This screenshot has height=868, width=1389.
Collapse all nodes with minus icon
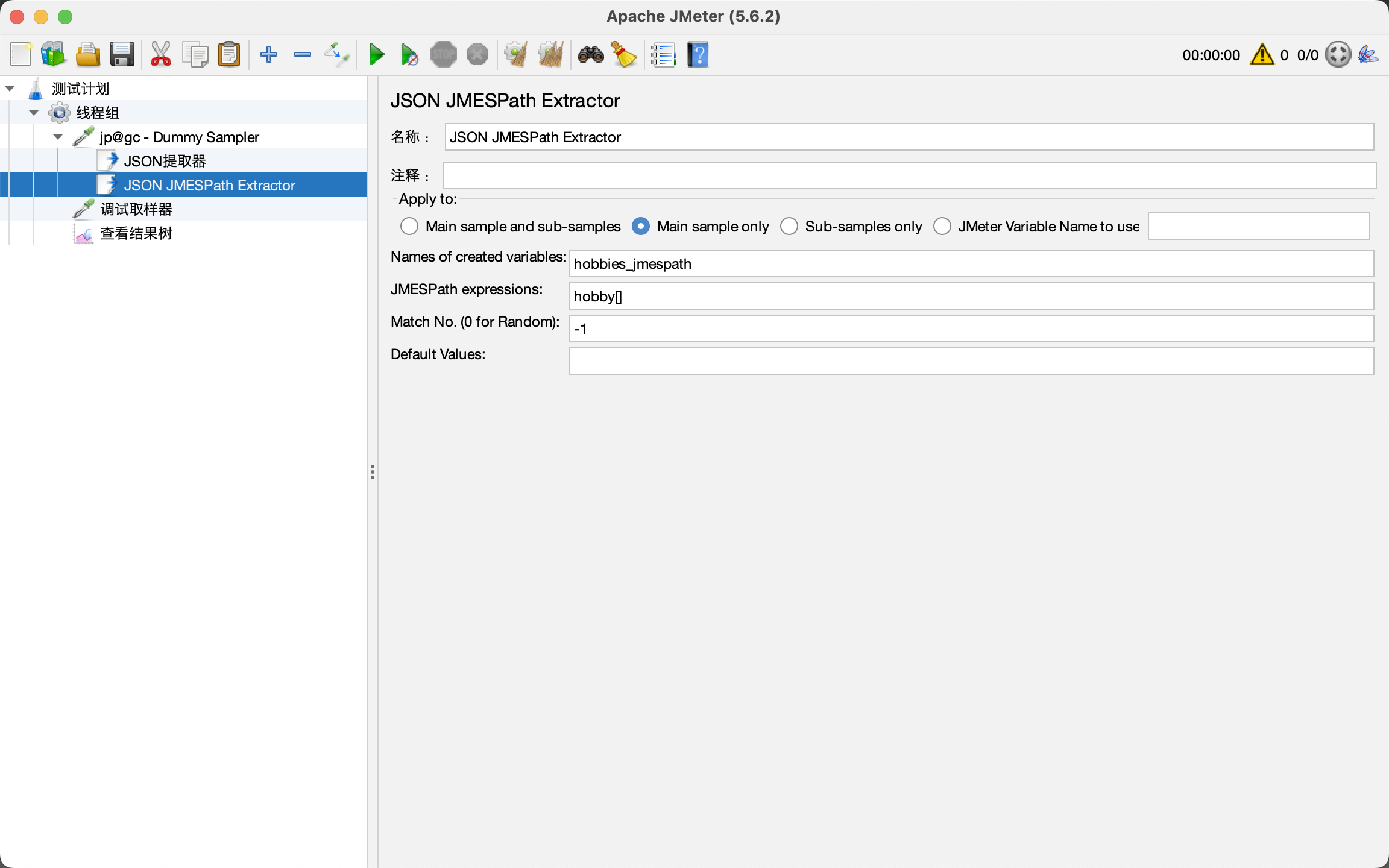click(x=303, y=55)
